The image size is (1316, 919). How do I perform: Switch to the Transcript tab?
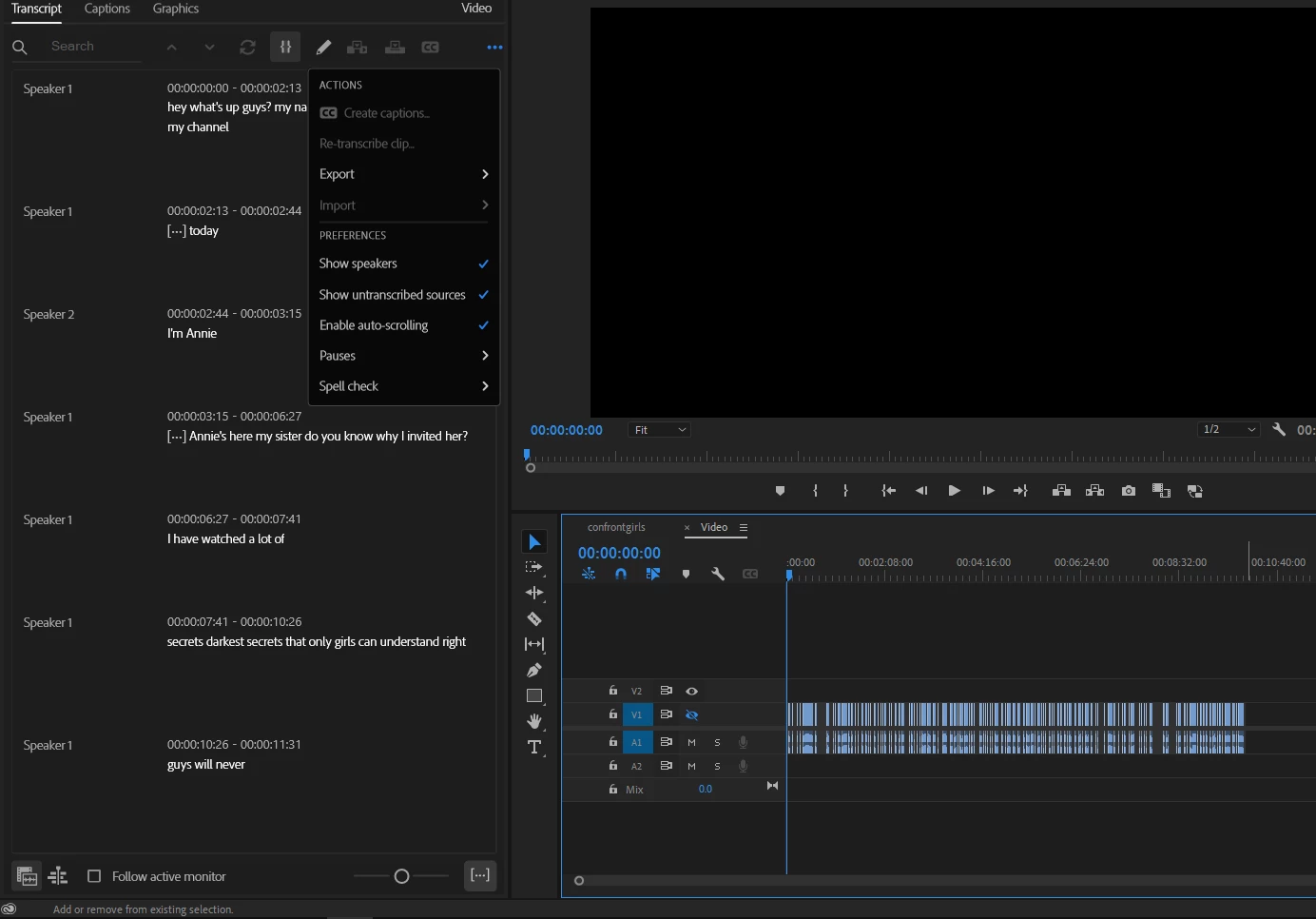[36, 9]
